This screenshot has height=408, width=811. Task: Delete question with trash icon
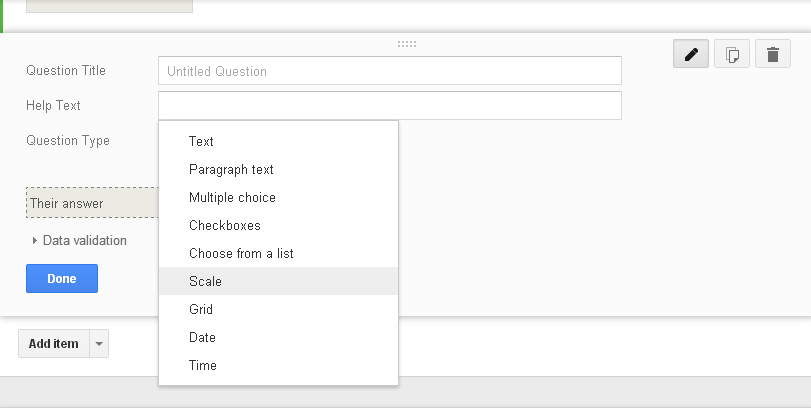point(772,54)
